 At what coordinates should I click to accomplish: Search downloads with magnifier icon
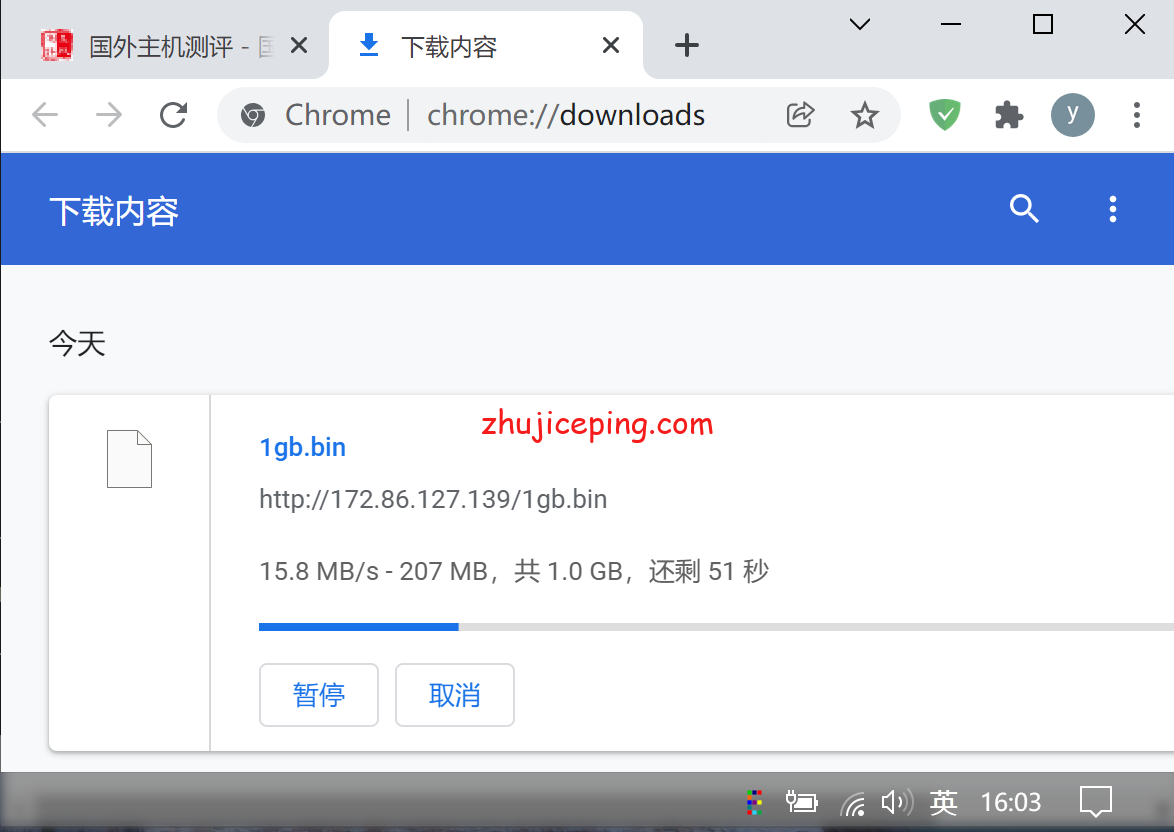[1024, 208]
